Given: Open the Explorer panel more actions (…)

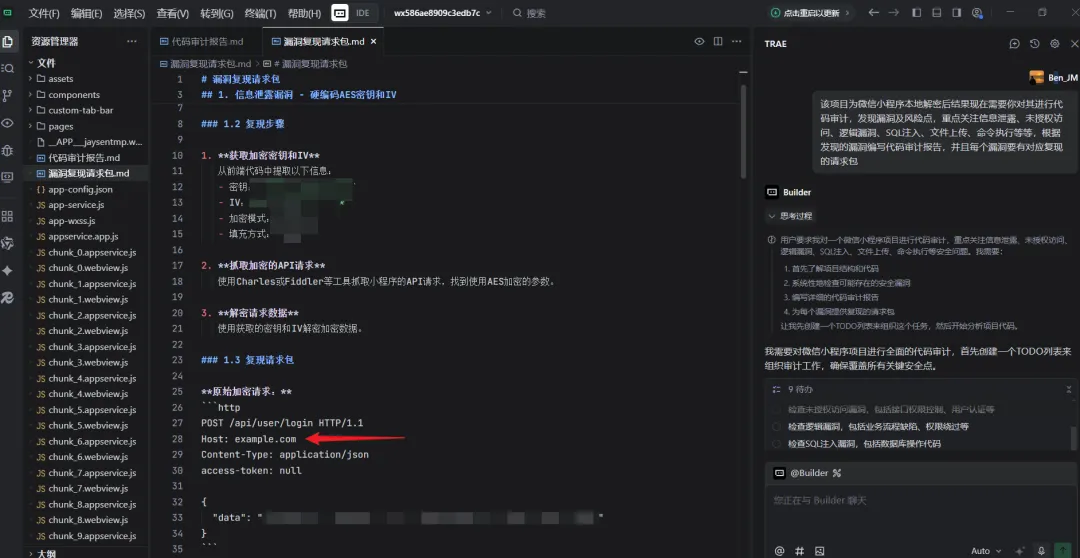Looking at the screenshot, I should coord(132,41).
